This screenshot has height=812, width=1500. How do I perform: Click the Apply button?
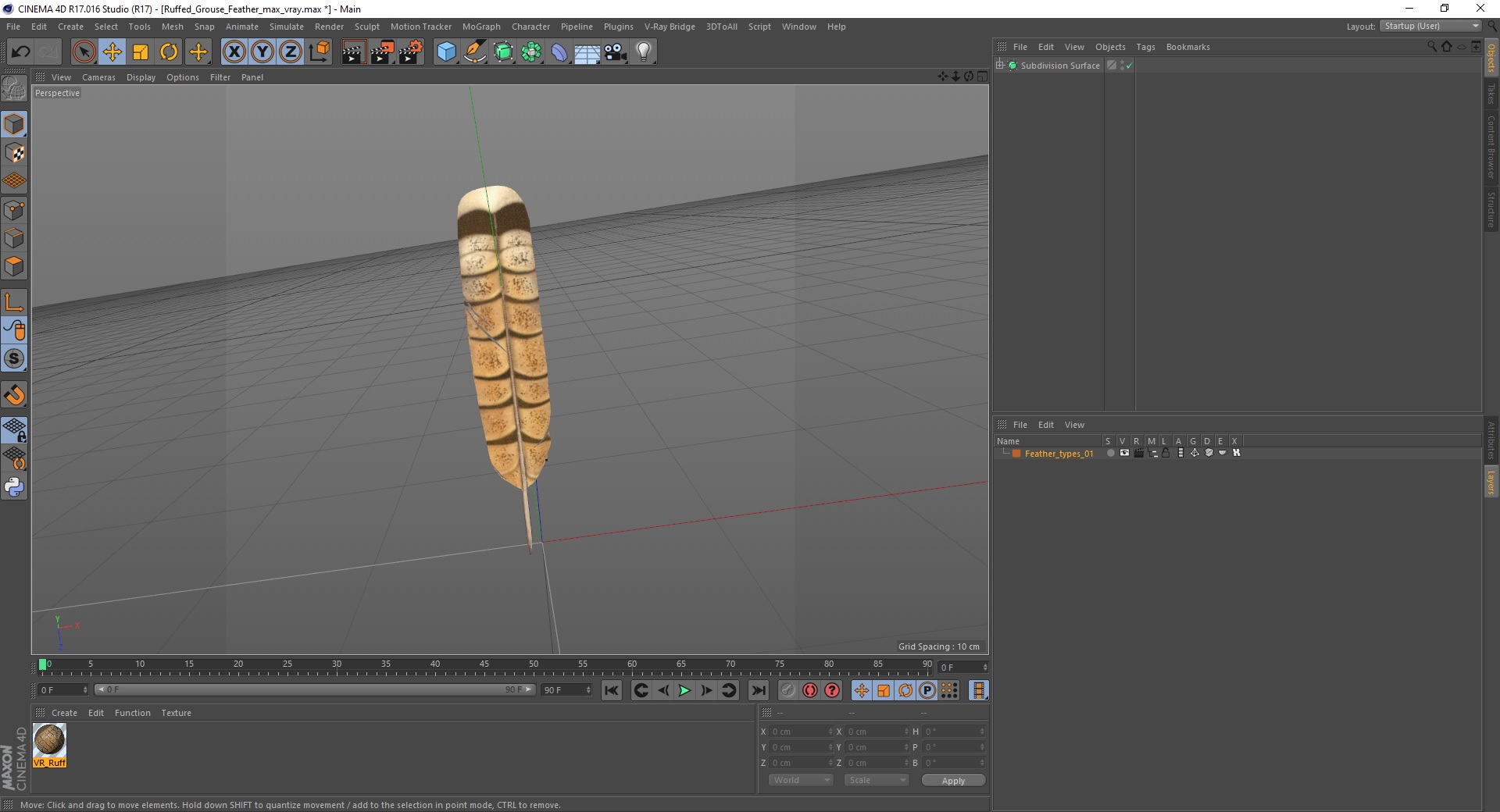tap(953, 781)
